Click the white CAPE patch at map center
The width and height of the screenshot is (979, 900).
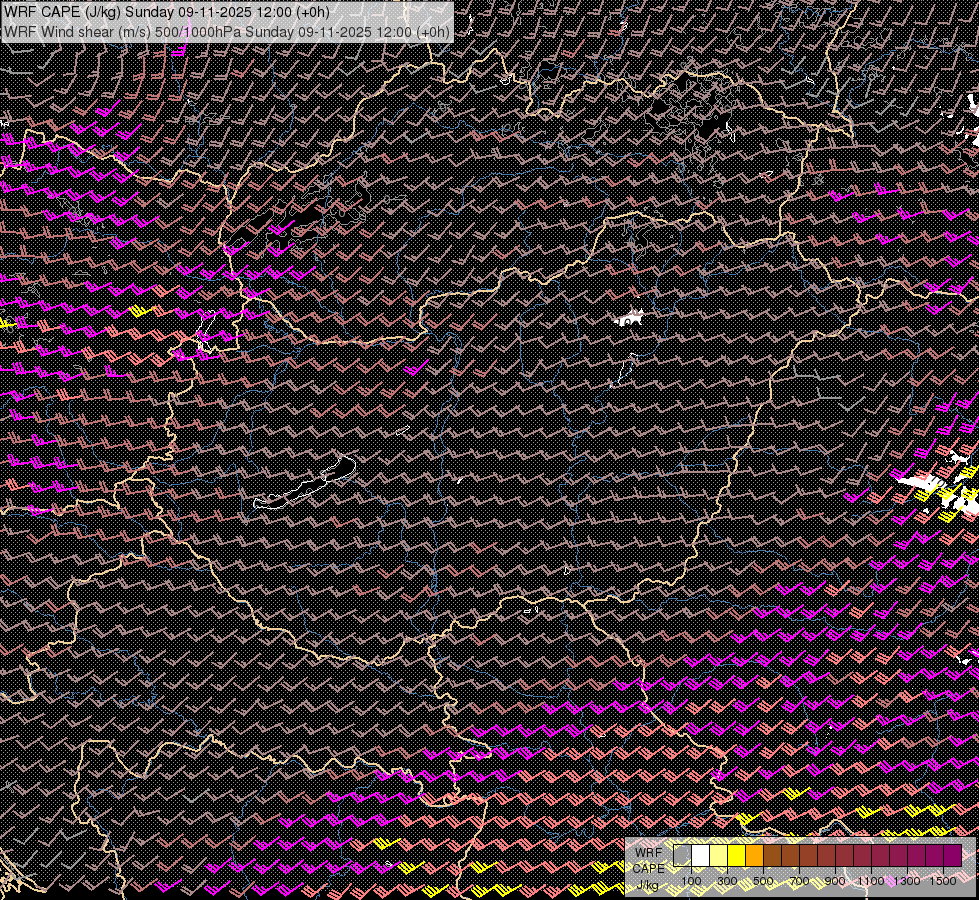[x=629, y=319]
